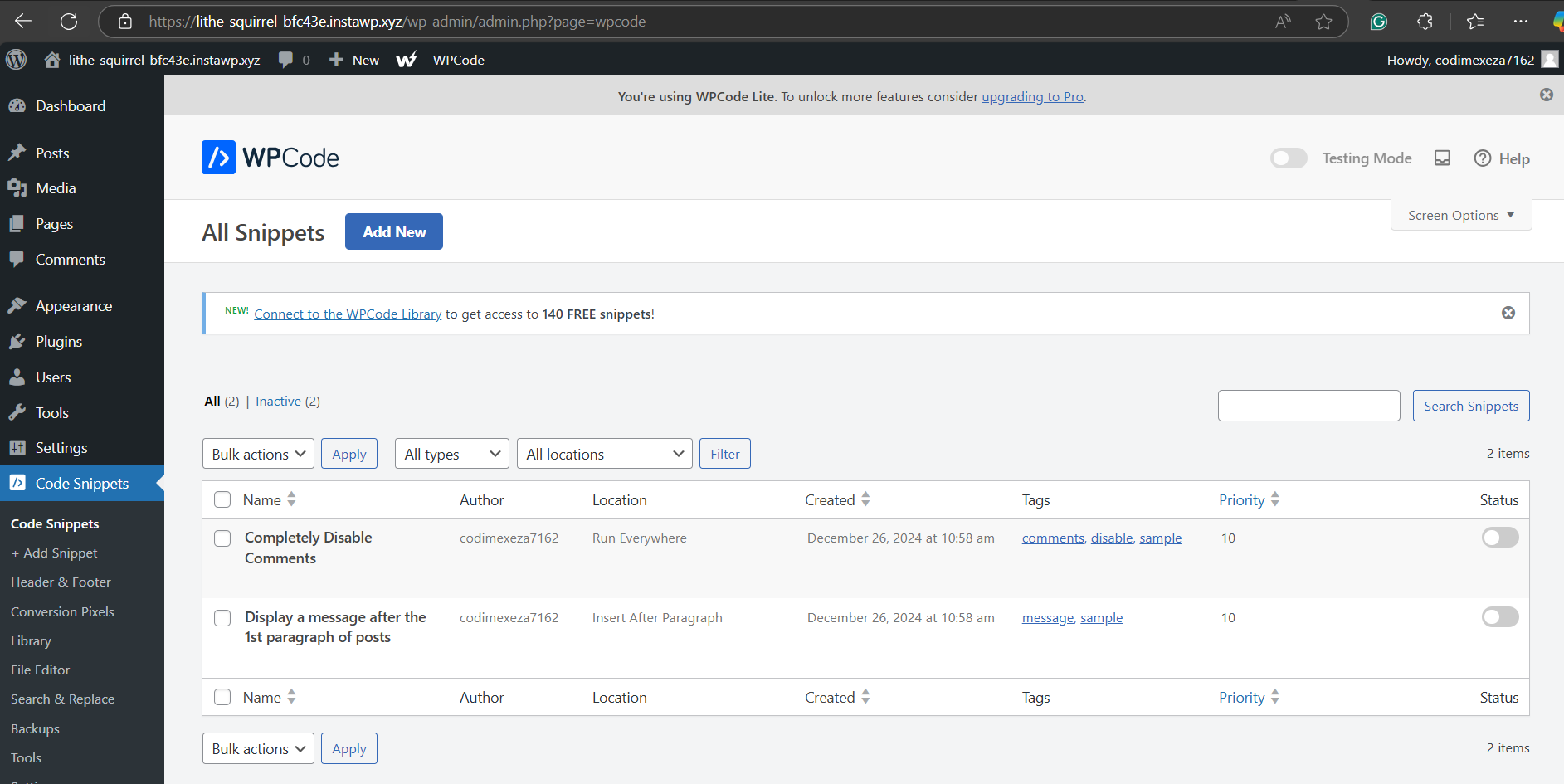Toggle Testing Mode switch
The image size is (1564, 784).
1289,158
